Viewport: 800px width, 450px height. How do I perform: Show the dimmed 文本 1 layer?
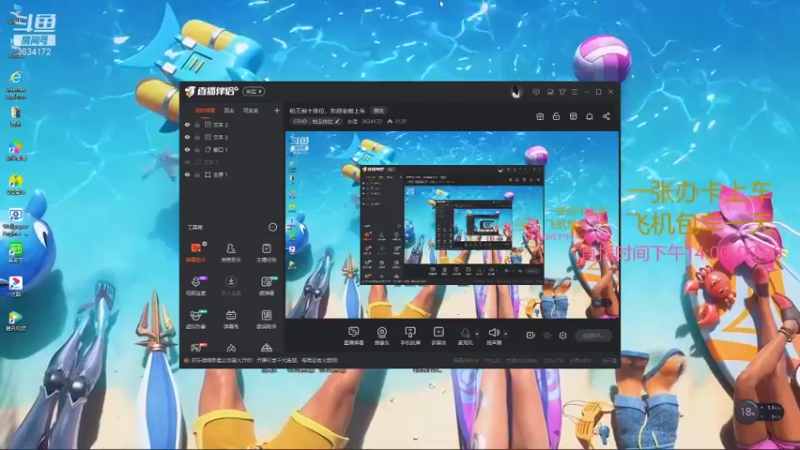(x=187, y=162)
